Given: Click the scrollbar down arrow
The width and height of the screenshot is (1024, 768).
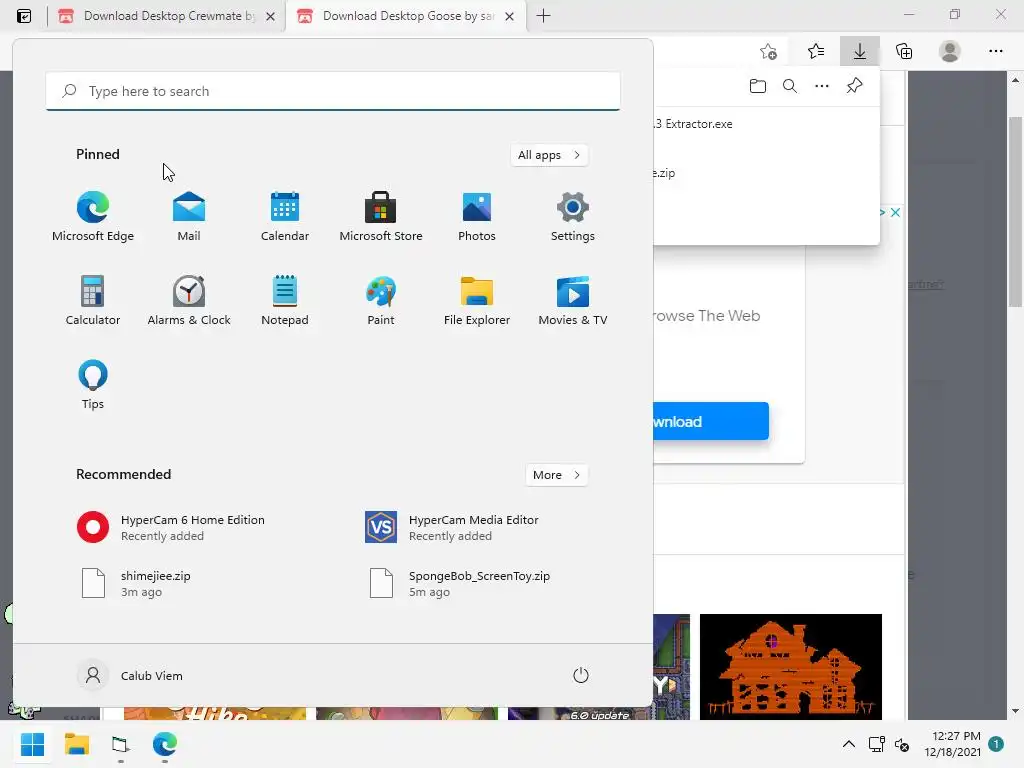Looking at the screenshot, I should click(1015, 711).
